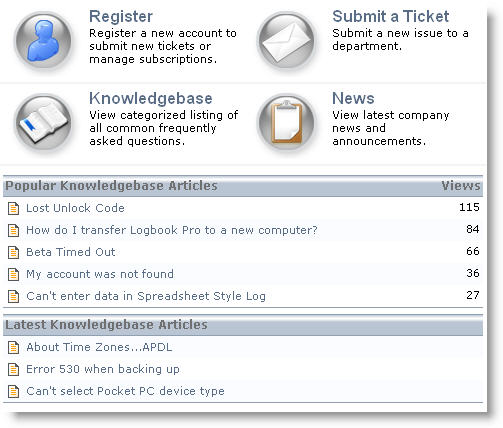The image size is (503, 428).
Task: Open the Lost Unlock Code article
Action: [75, 208]
